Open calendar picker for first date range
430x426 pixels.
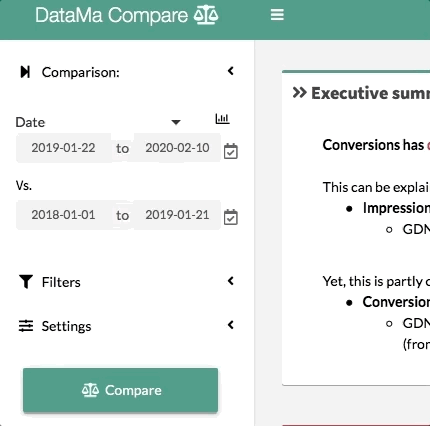pyautogui.click(x=231, y=151)
